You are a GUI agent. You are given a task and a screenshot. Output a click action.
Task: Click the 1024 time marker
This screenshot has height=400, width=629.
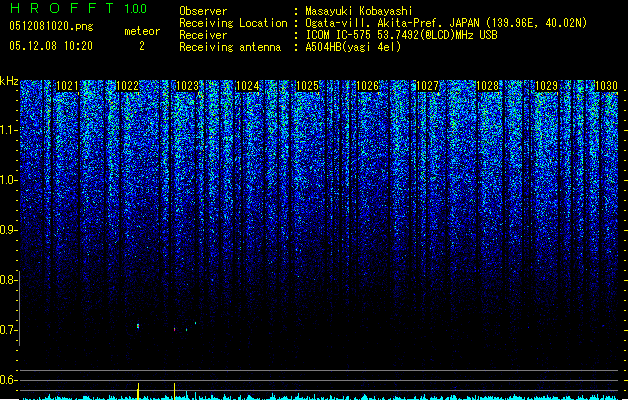248,86
